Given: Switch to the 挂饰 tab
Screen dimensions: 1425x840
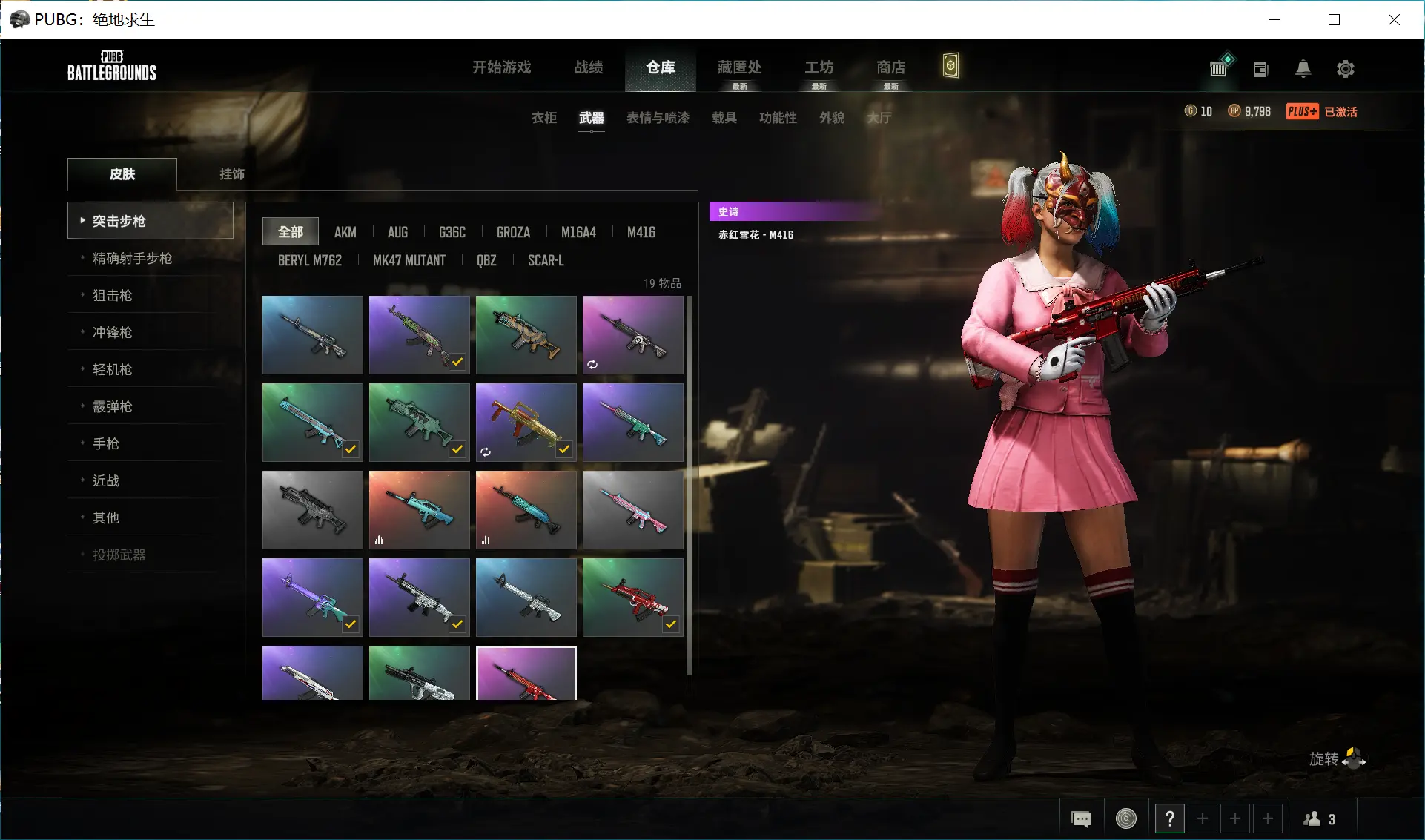Looking at the screenshot, I should pyautogui.click(x=232, y=173).
